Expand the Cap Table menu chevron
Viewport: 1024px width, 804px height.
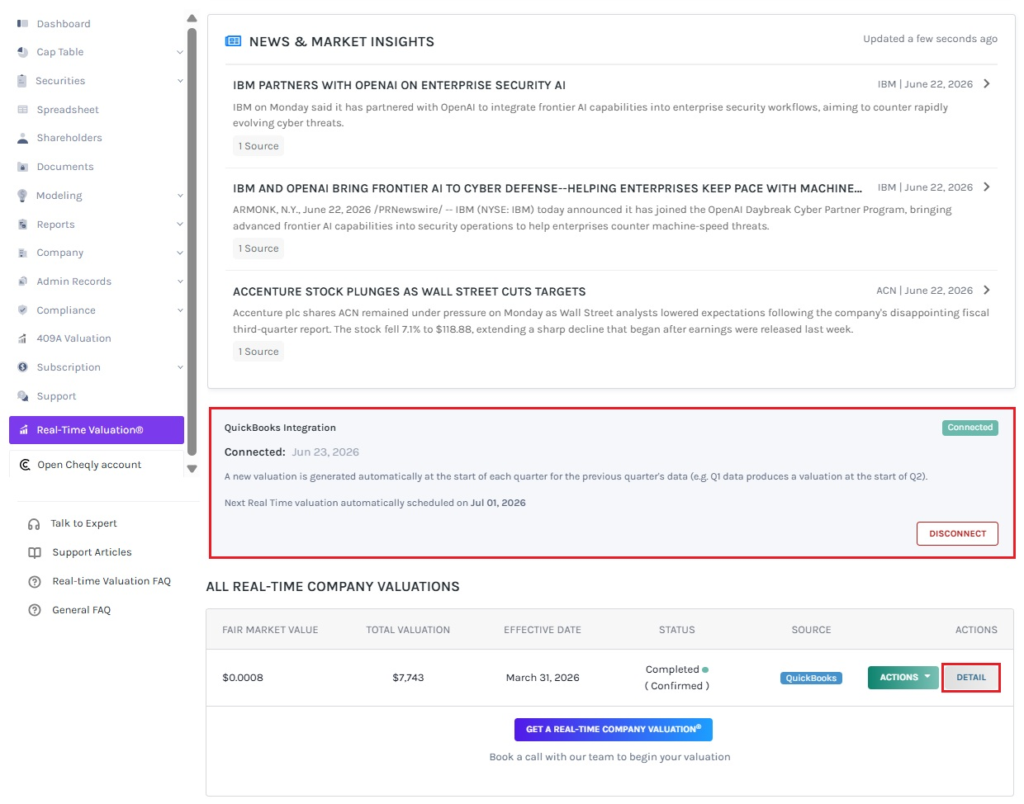click(x=180, y=52)
